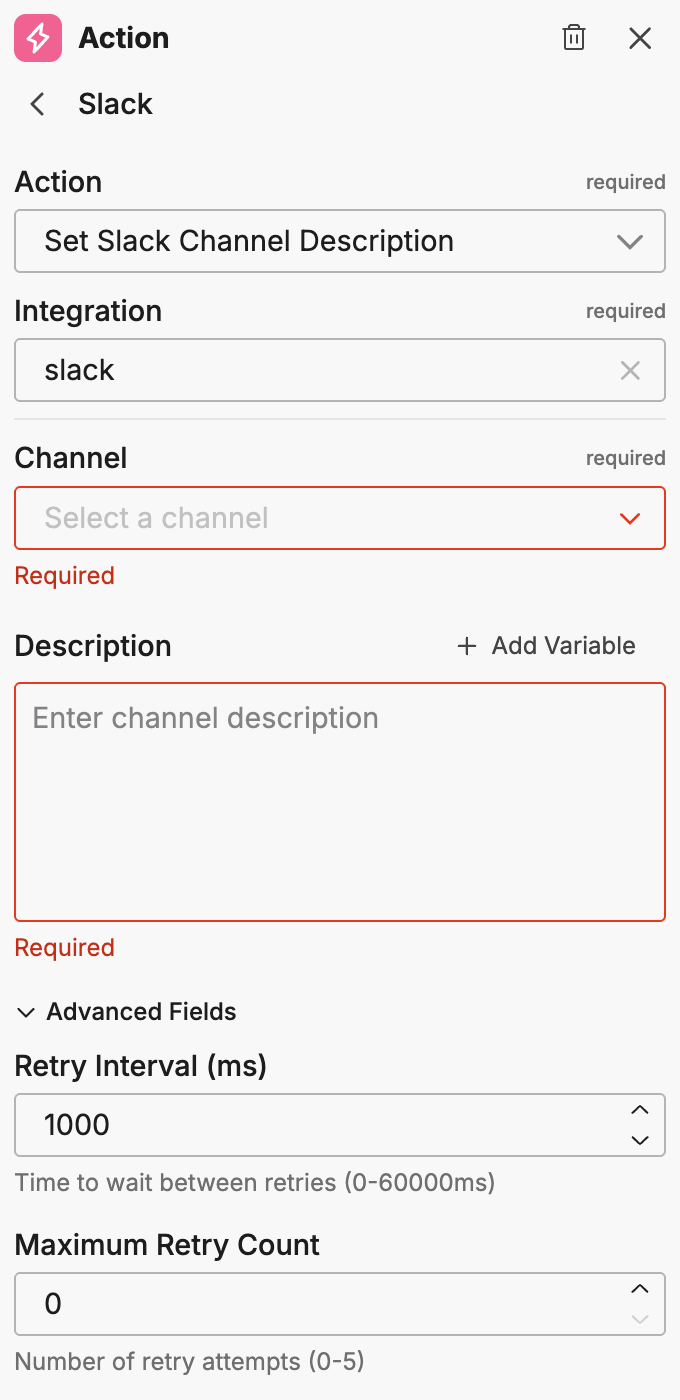Clear the slack integration with X icon
The width and height of the screenshot is (680, 1400).
click(630, 371)
